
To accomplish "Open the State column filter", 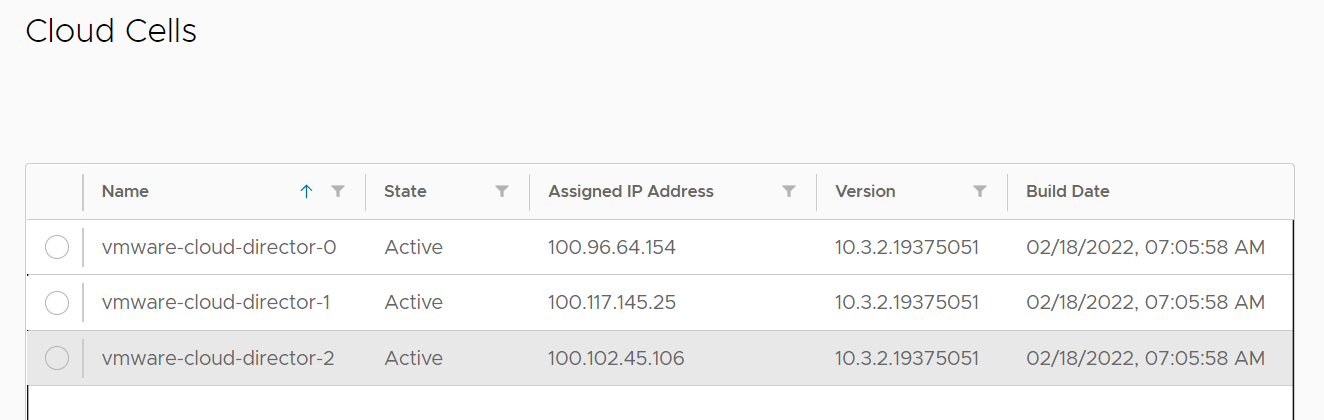I will [502, 191].
